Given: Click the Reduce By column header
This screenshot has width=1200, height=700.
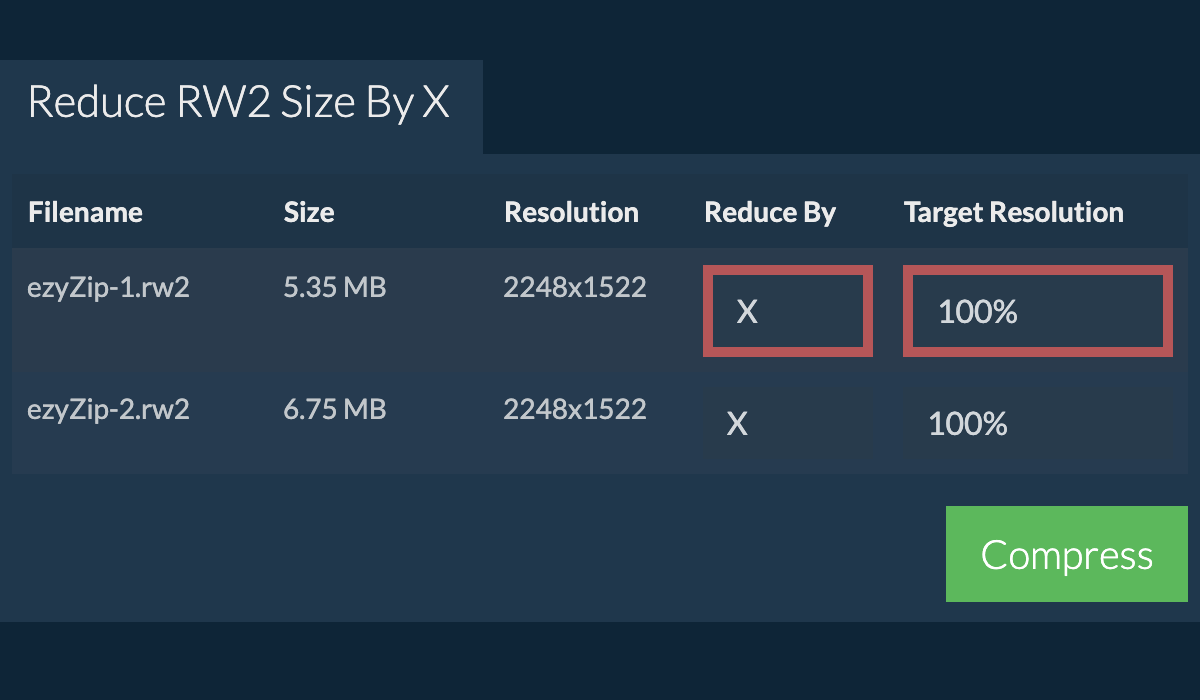Looking at the screenshot, I should [770, 212].
